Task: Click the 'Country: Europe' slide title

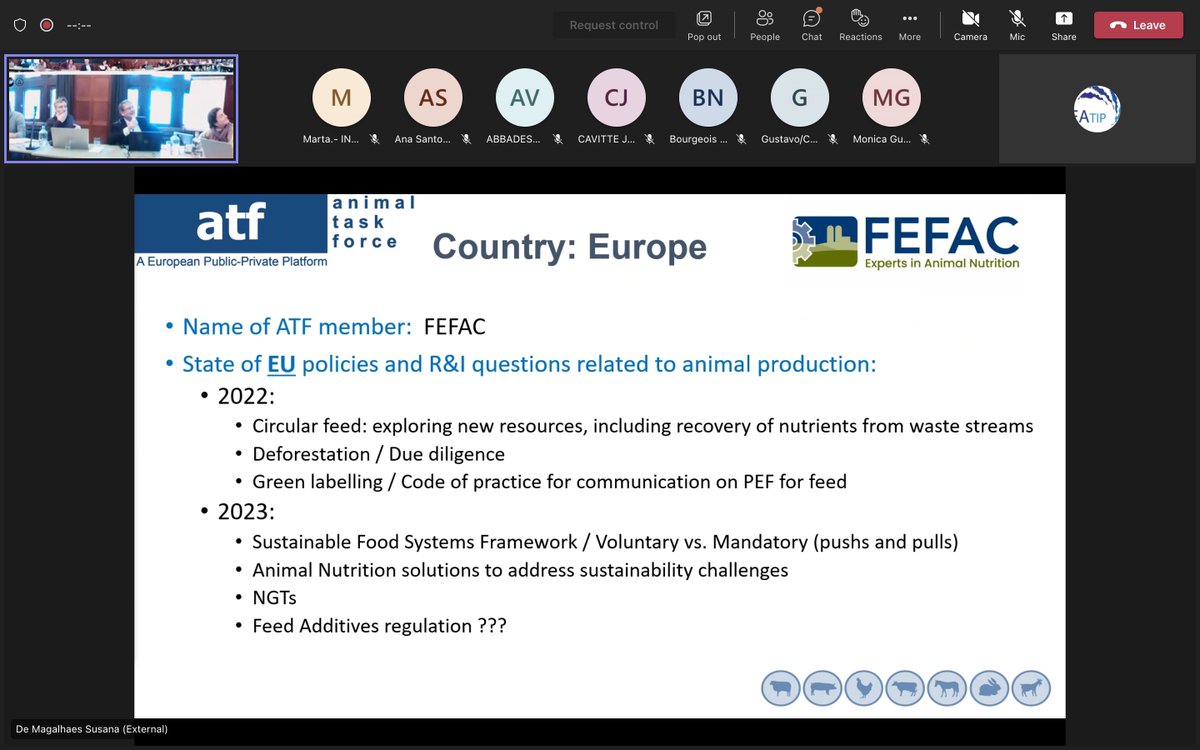Action: (x=569, y=246)
